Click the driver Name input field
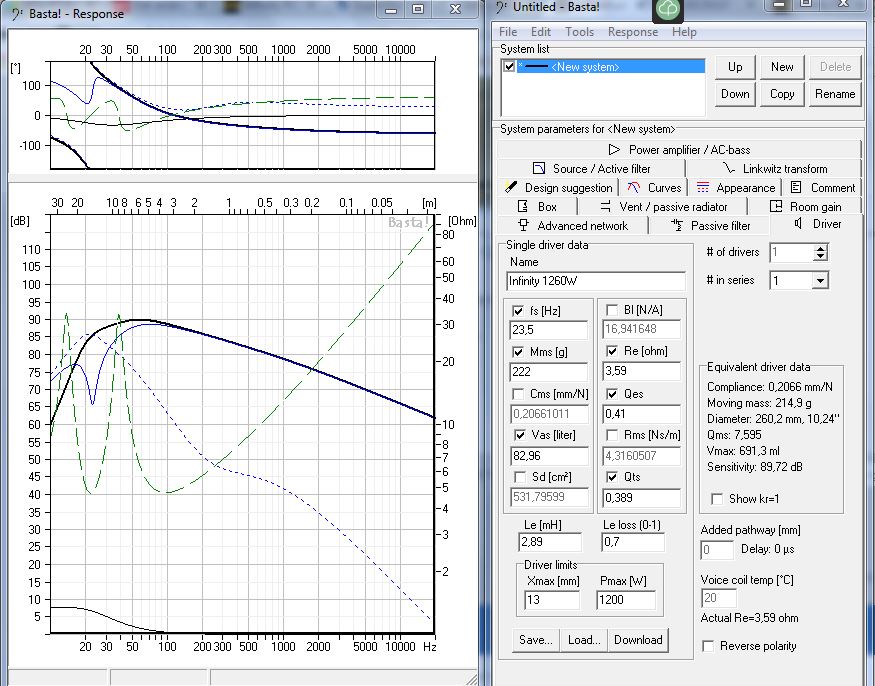The width and height of the screenshot is (875, 686). click(x=596, y=281)
